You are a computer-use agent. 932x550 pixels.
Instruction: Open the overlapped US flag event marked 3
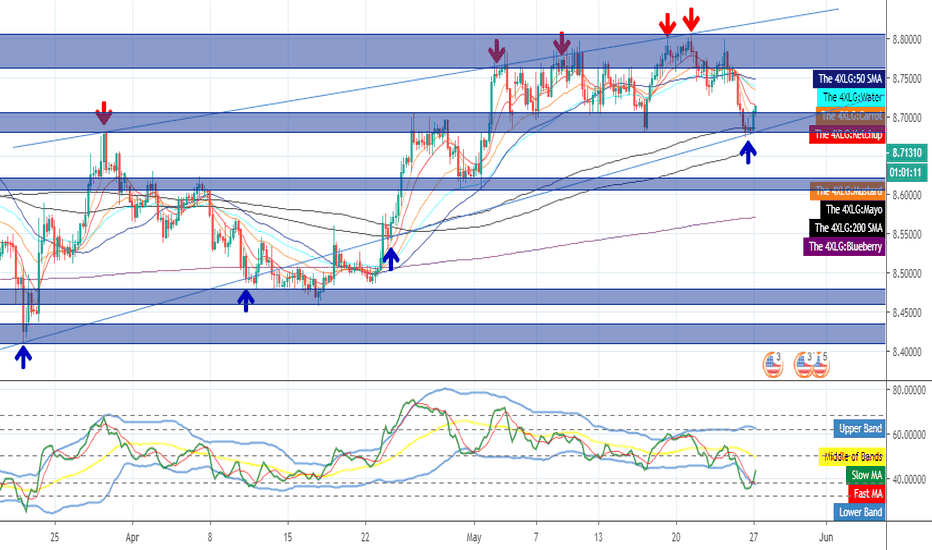804,364
